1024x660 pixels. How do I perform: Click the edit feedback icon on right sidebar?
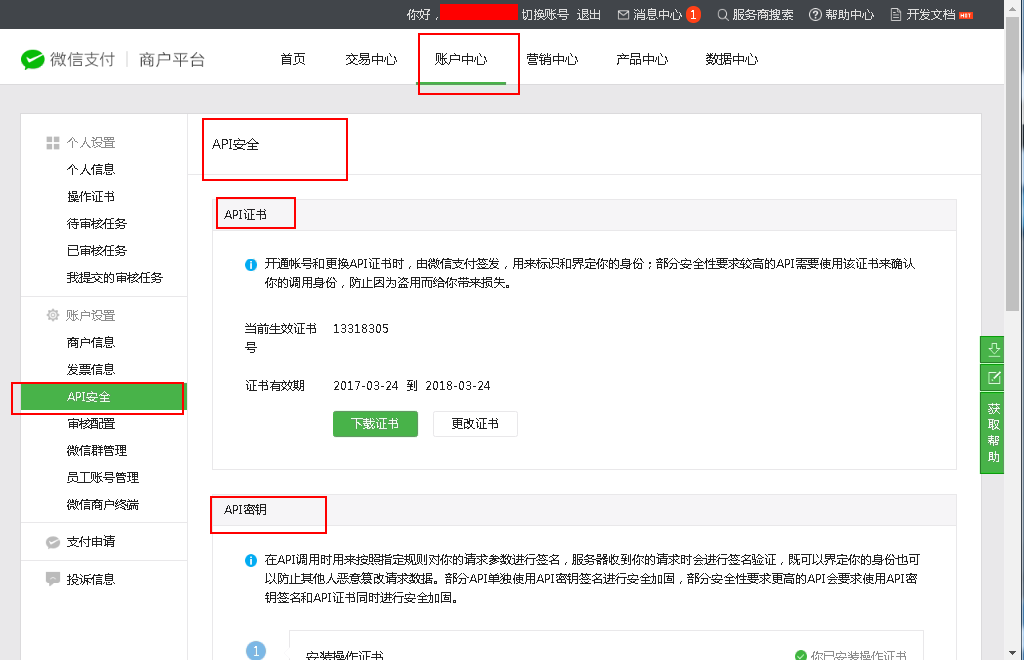tap(993, 377)
